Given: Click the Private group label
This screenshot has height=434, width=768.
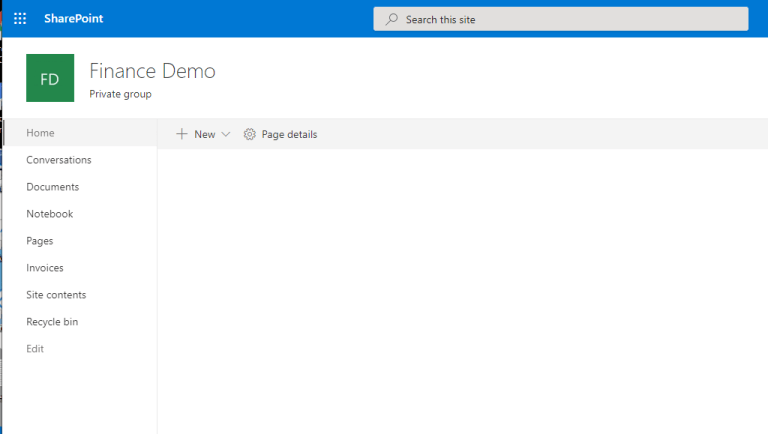Looking at the screenshot, I should point(120,94).
